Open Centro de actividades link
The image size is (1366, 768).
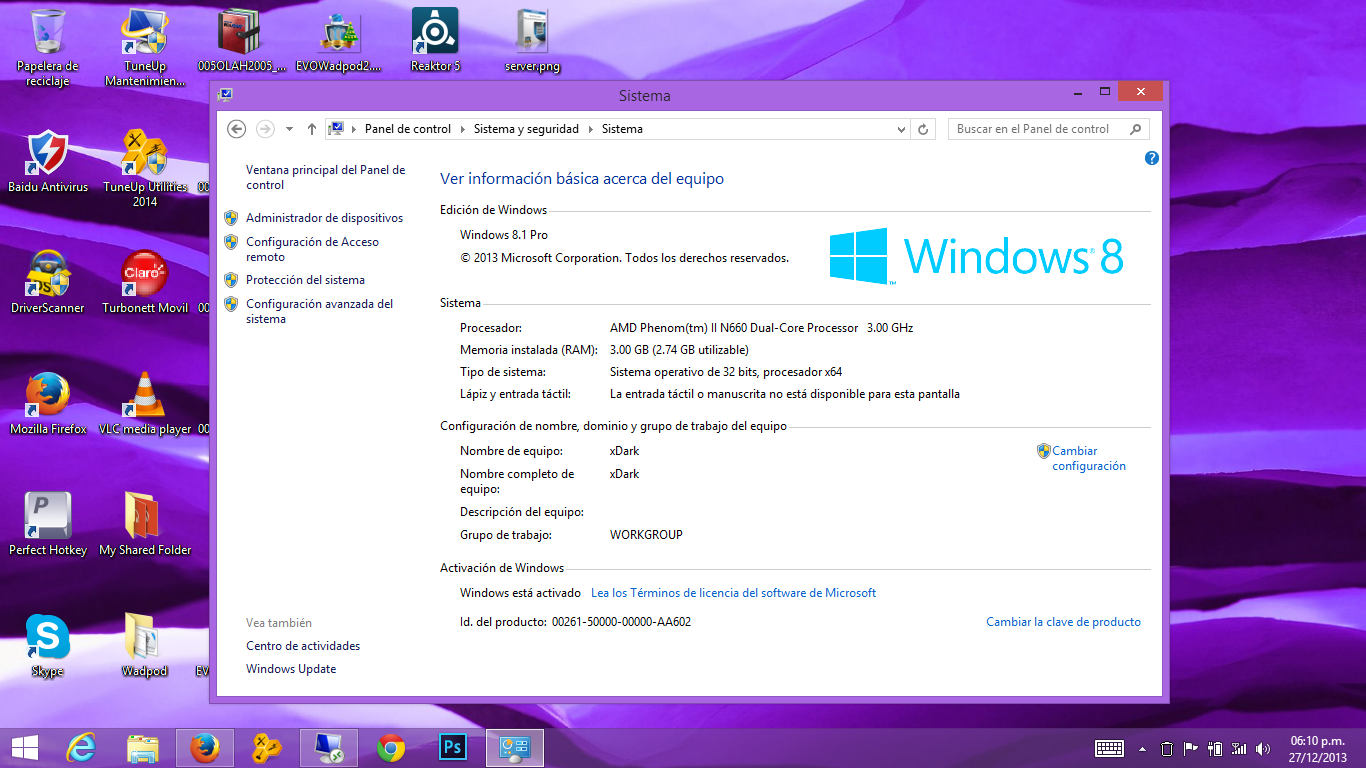point(303,646)
